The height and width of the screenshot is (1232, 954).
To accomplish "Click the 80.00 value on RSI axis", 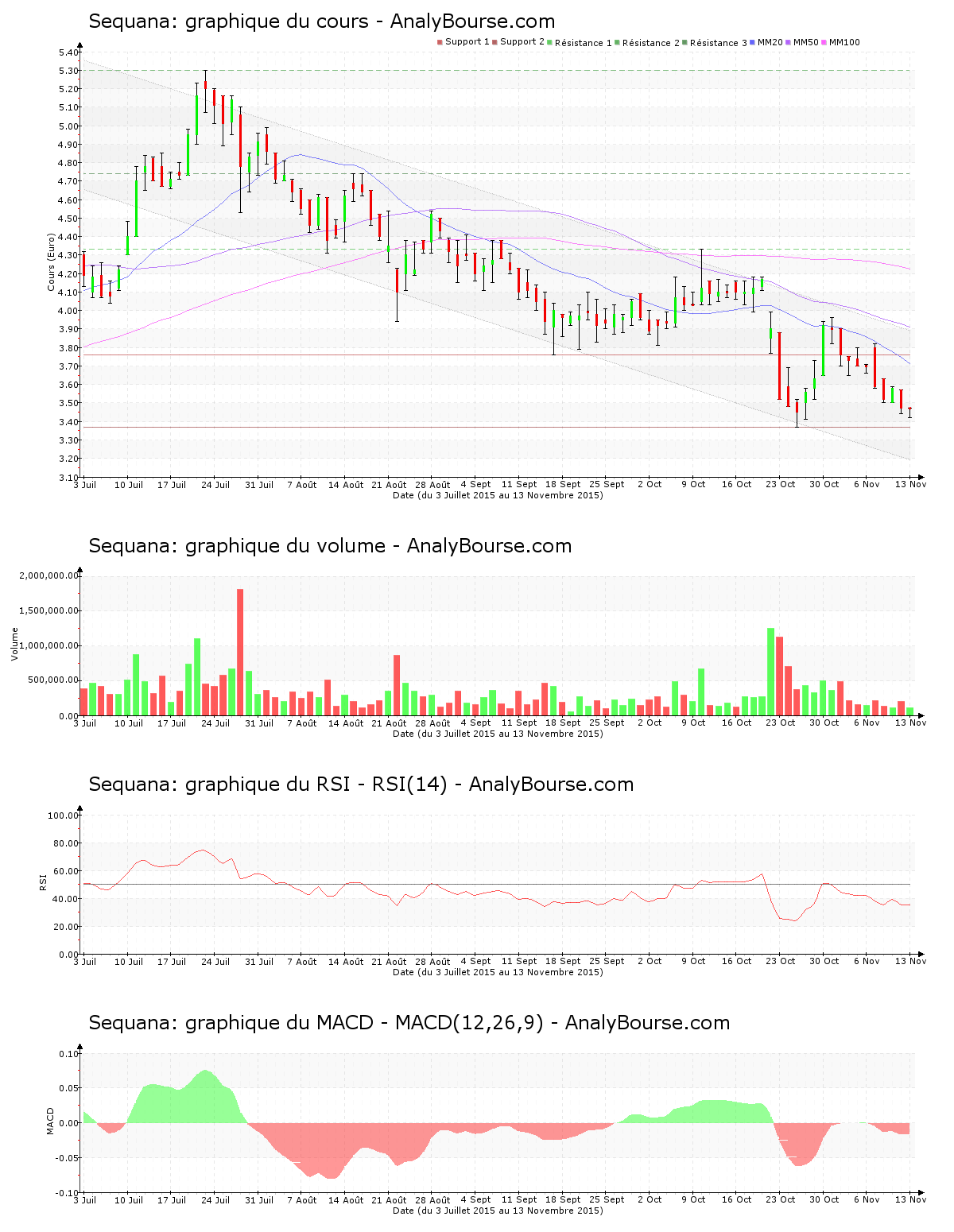I will point(66,843).
